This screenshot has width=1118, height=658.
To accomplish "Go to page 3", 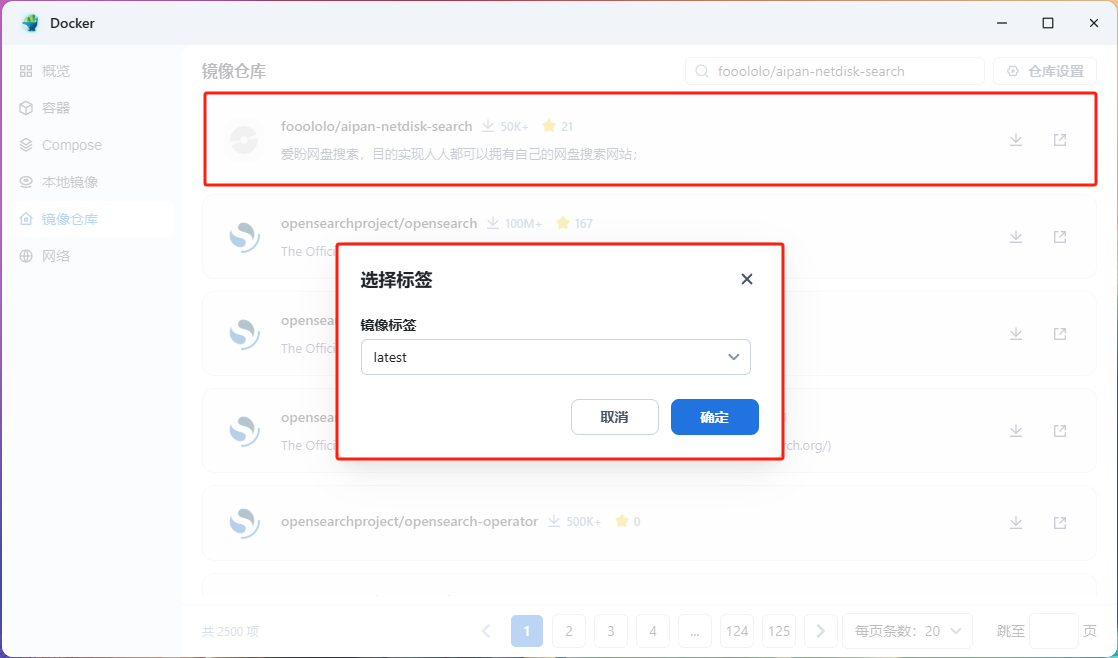I will click(611, 631).
